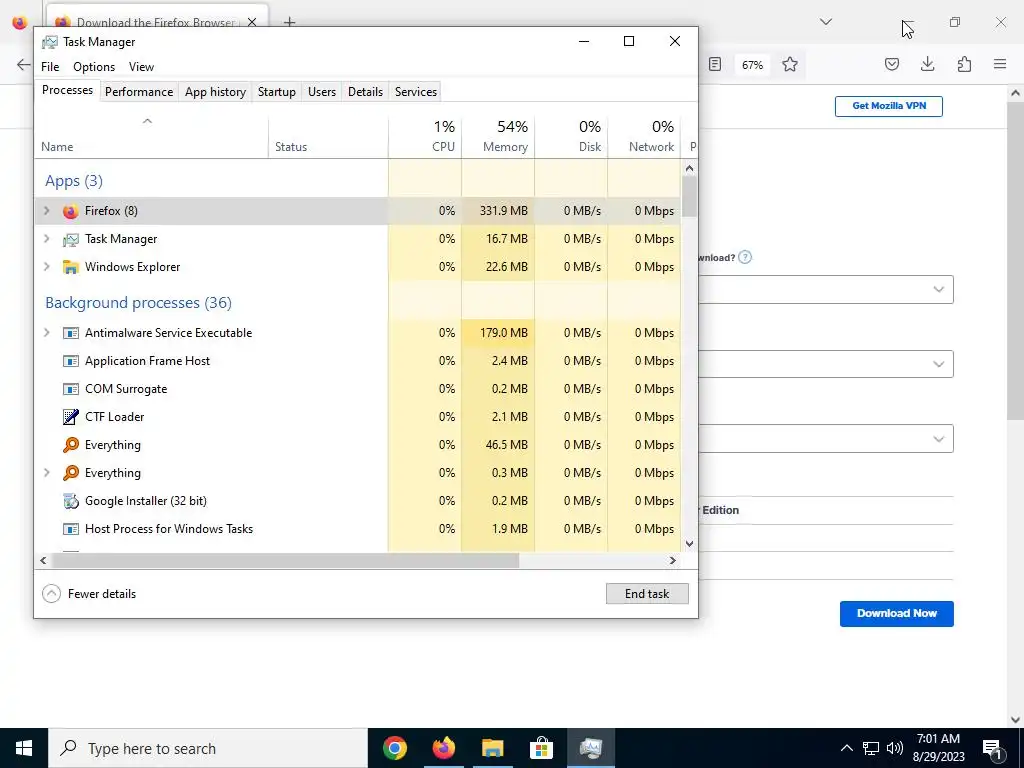The image size is (1024, 768).
Task: Click the COM Surrogate process icon
Action: click(71, 389)
